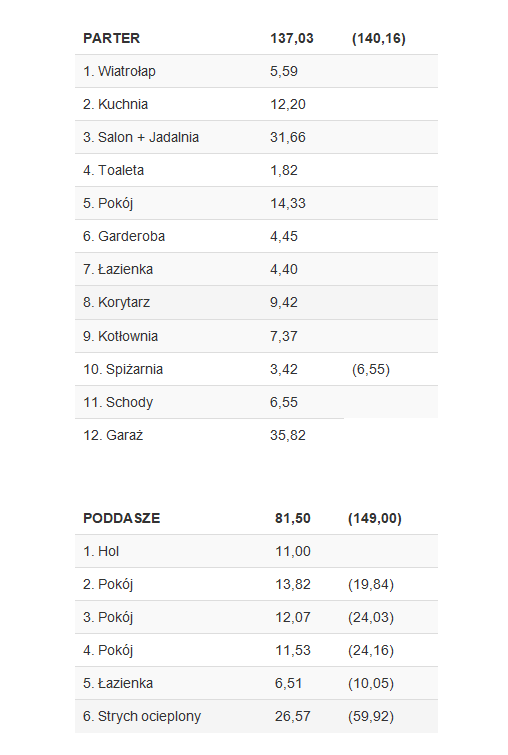Click the PODDASZE header label
508x755 pixels.
(x=121, y=518)
